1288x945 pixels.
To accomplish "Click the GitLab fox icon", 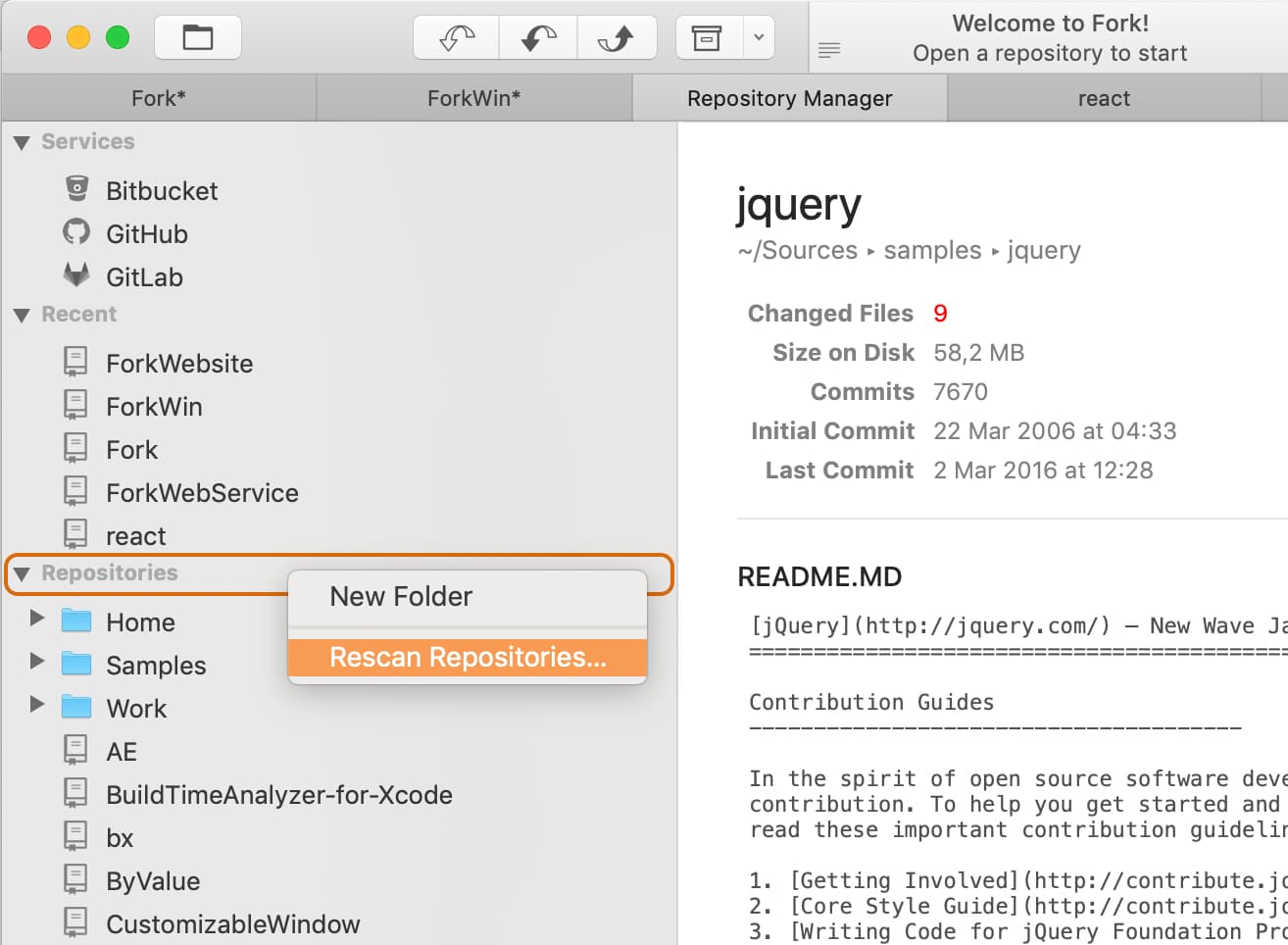I will (76, 274).
